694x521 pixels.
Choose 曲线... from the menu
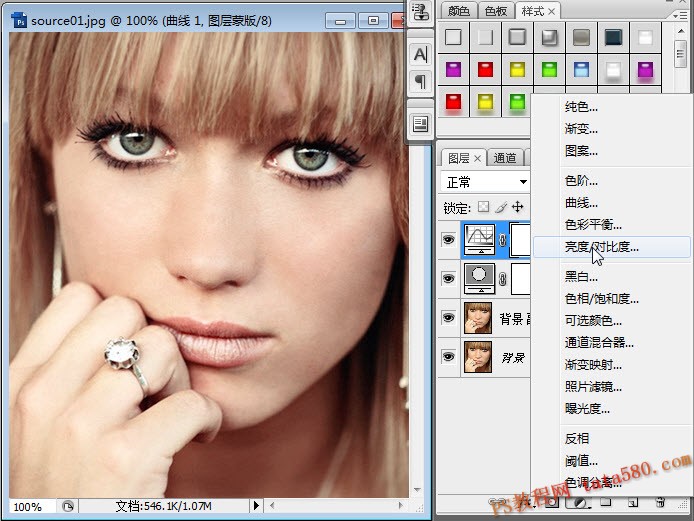tap(612, 203)
